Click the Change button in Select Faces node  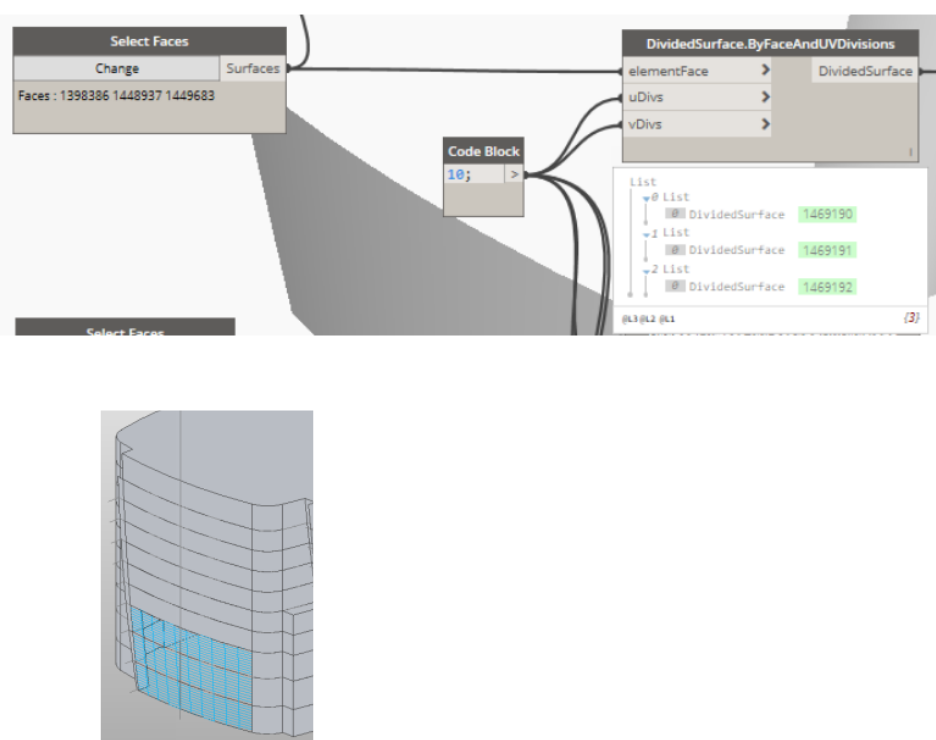[x=117, y=69]
